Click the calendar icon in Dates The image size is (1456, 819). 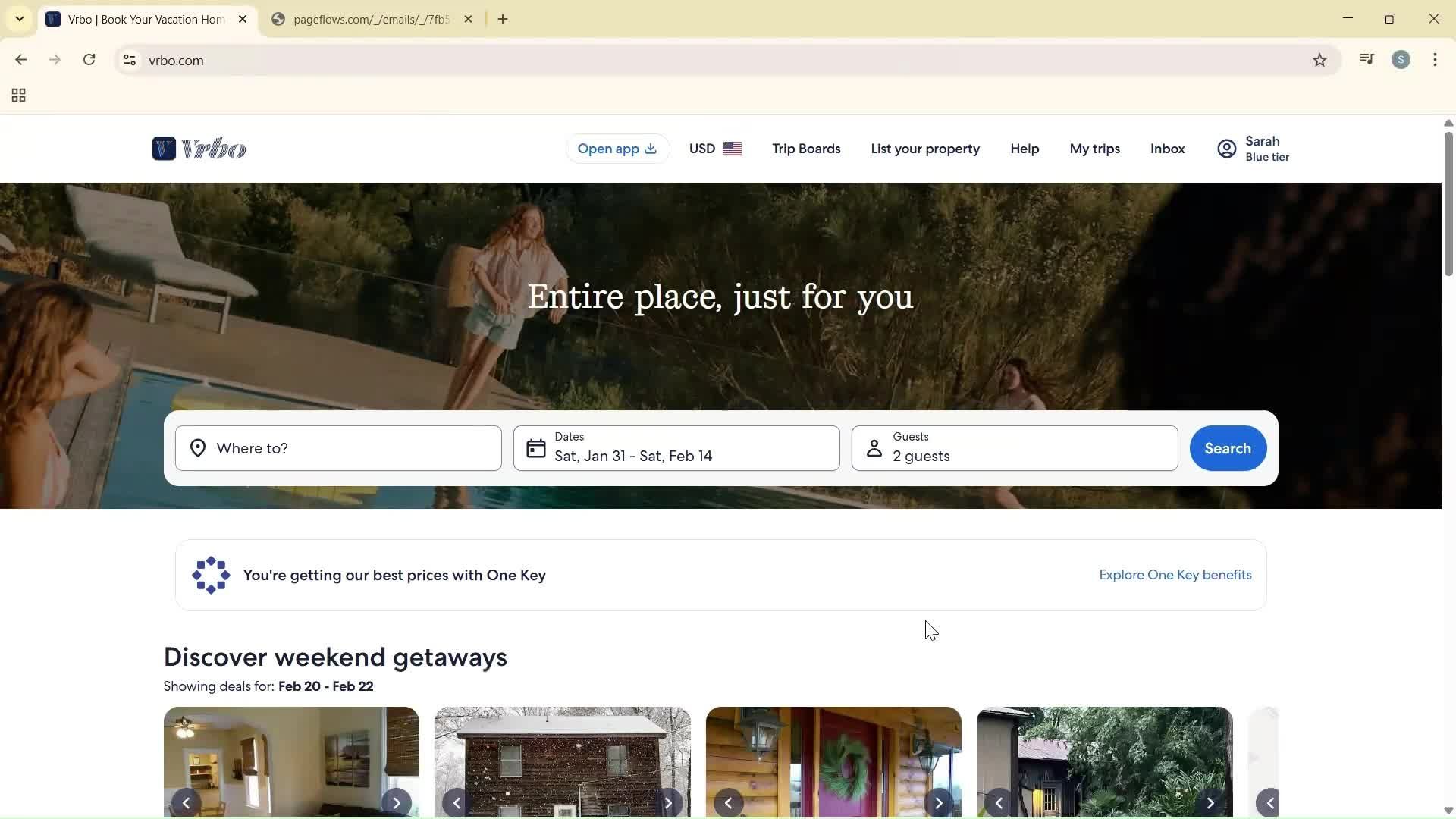click(535, 448)
